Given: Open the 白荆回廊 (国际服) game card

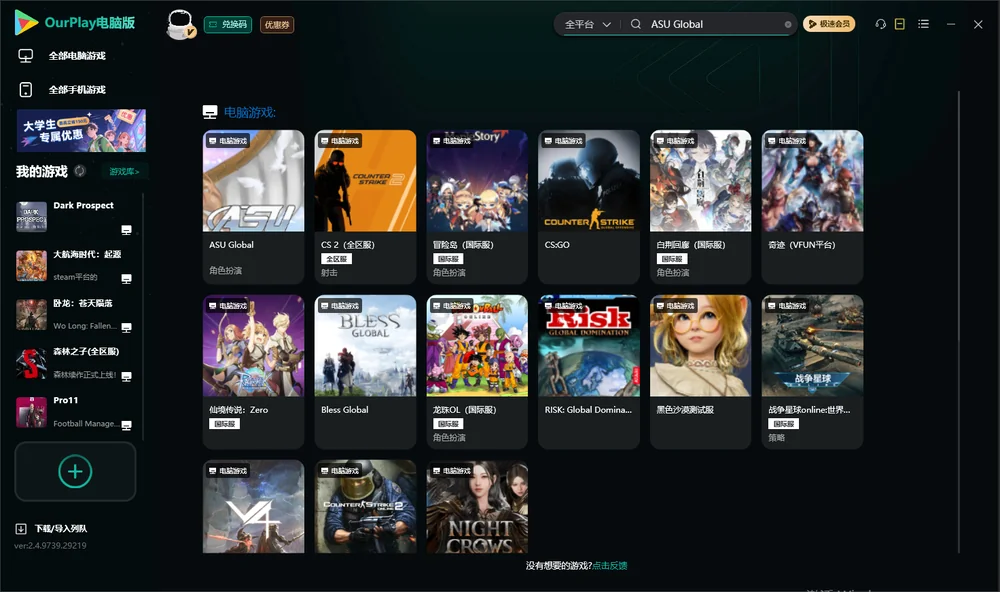Looking at the screenshot, I should (701, 207).
